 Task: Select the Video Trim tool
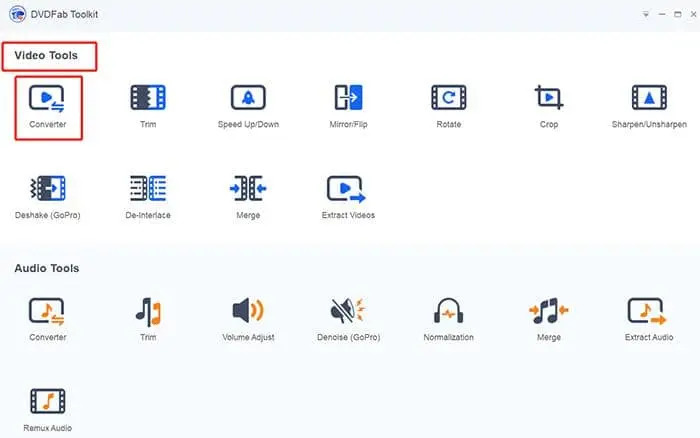(x=148, y=98)
